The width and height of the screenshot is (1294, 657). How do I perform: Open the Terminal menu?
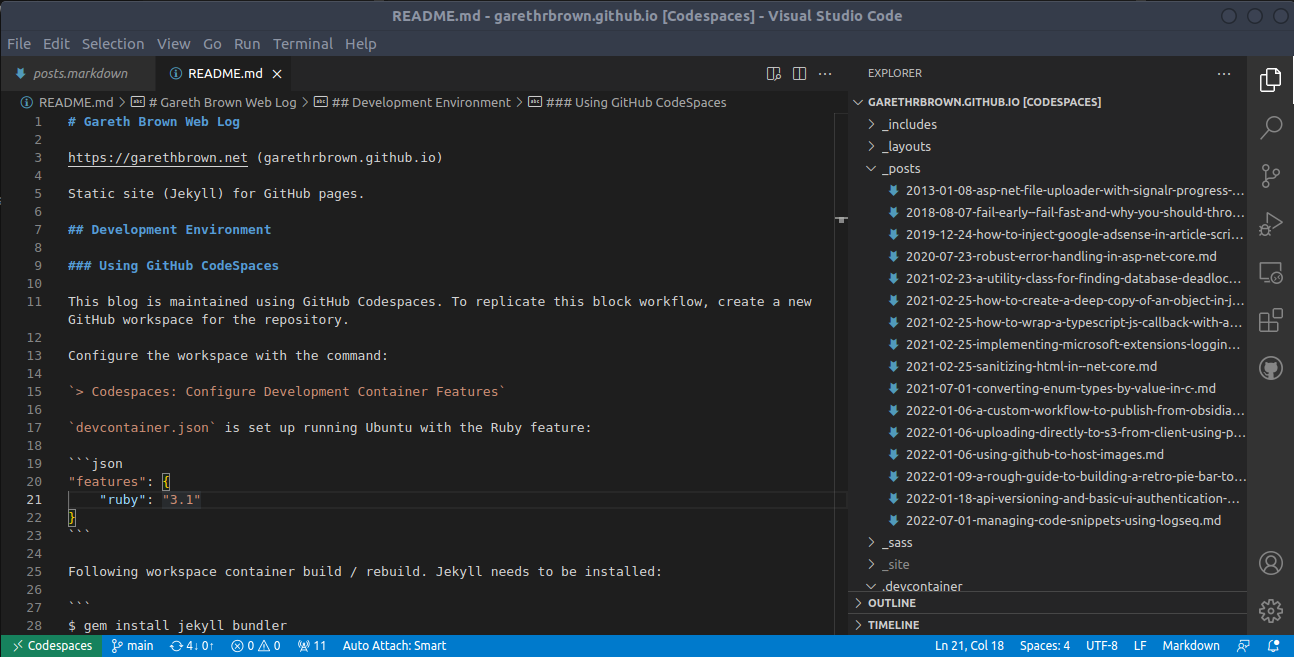pyautogui.click(x=303, y=44)
